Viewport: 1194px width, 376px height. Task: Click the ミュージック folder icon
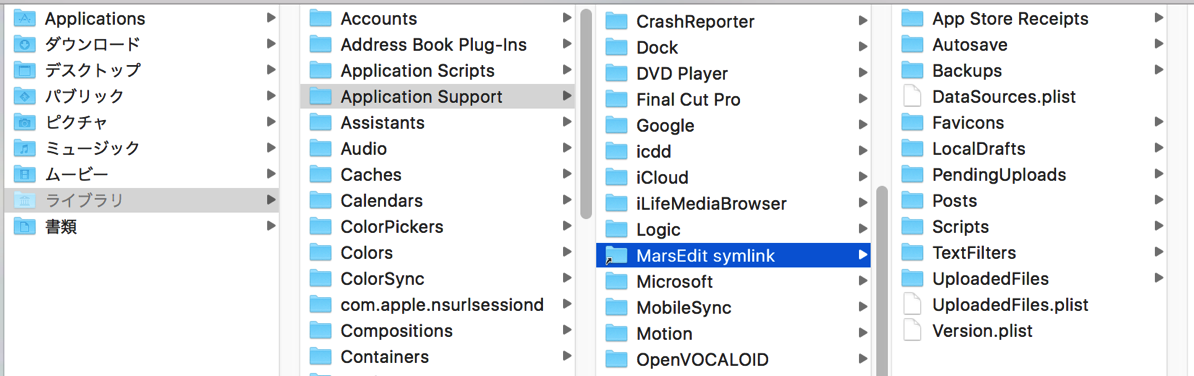point(25,148)
